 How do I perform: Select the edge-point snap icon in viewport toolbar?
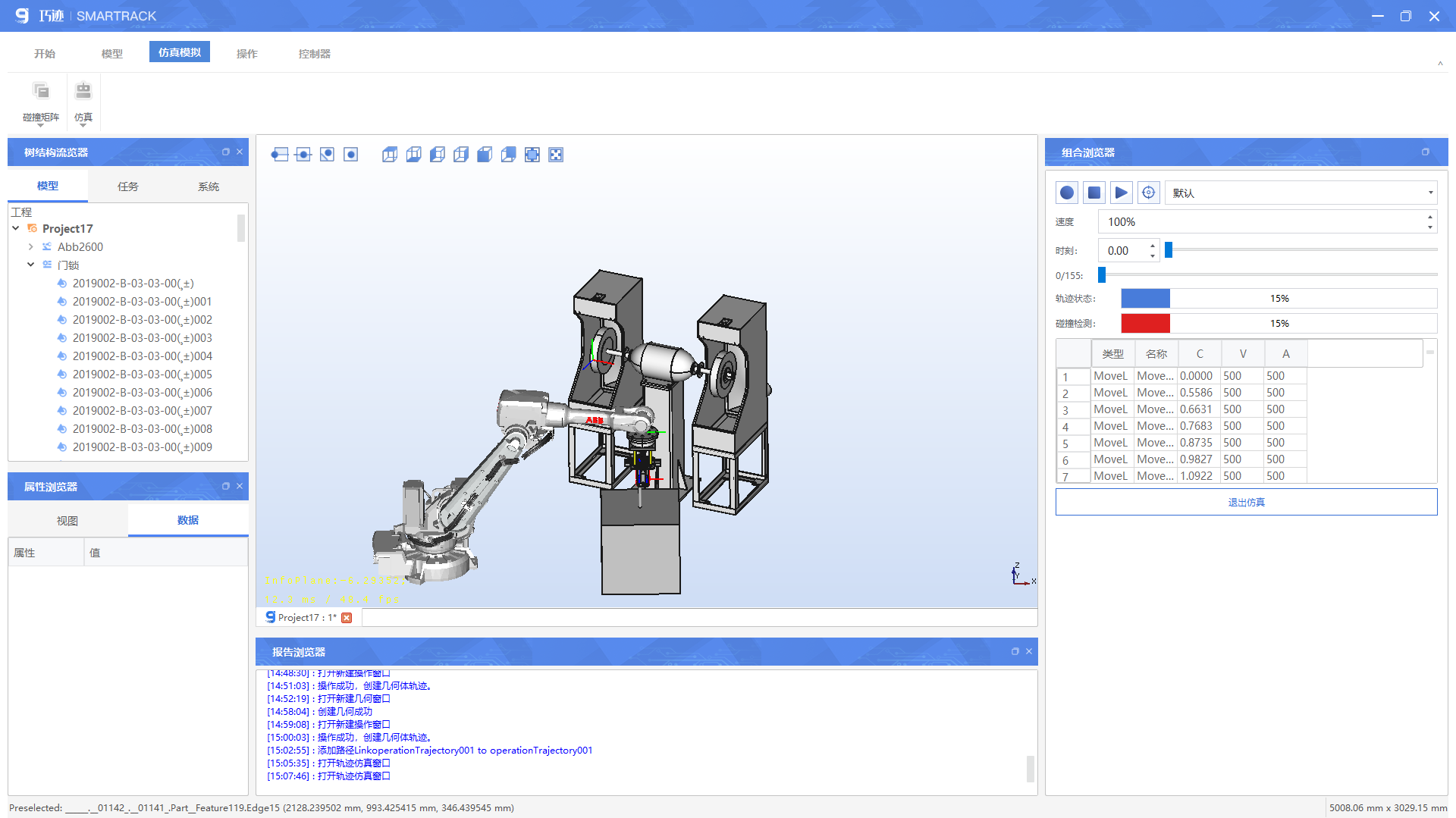tap(280, 155)
